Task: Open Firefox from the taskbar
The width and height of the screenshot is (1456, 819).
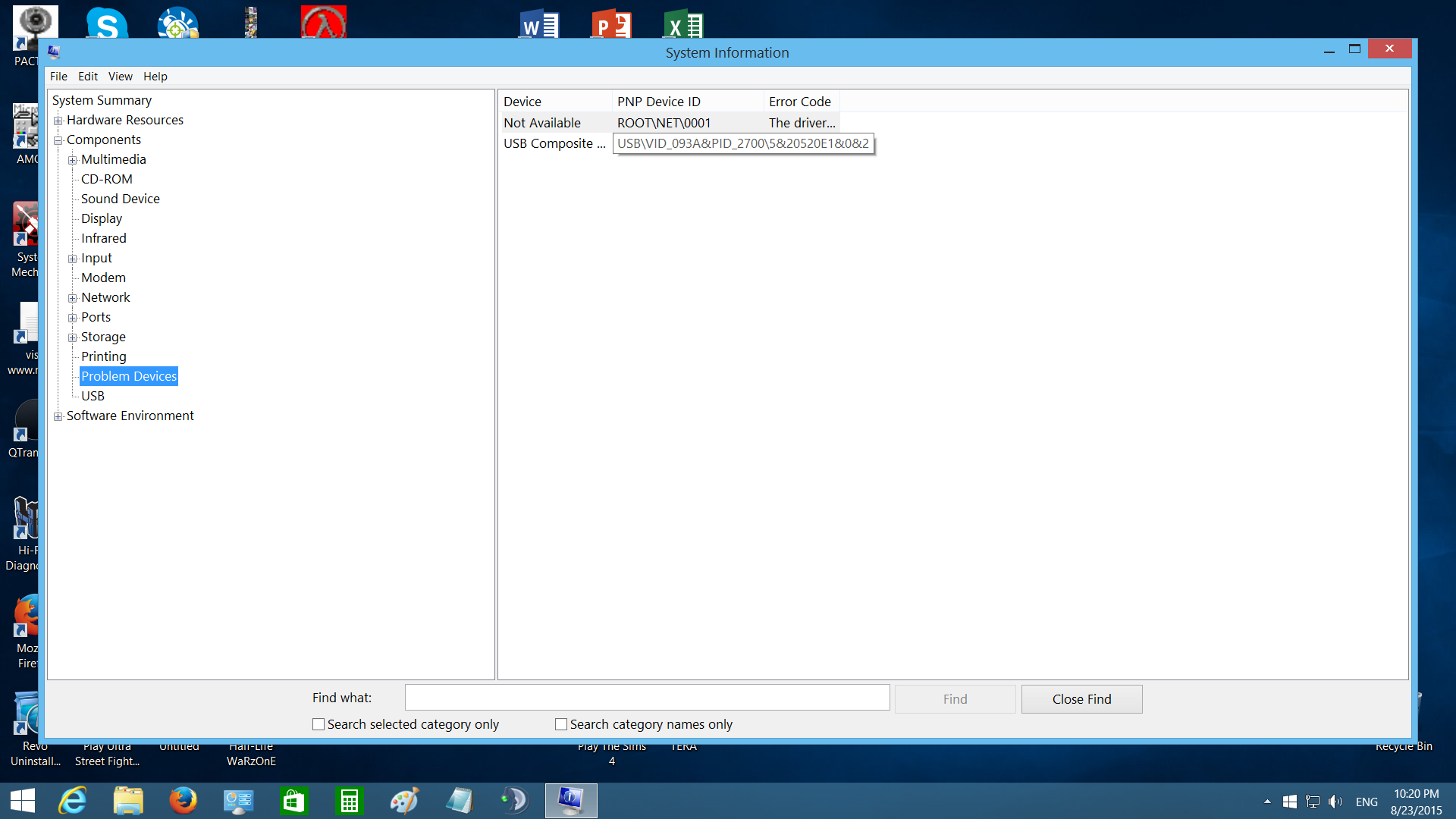Action: pos(183,801)
